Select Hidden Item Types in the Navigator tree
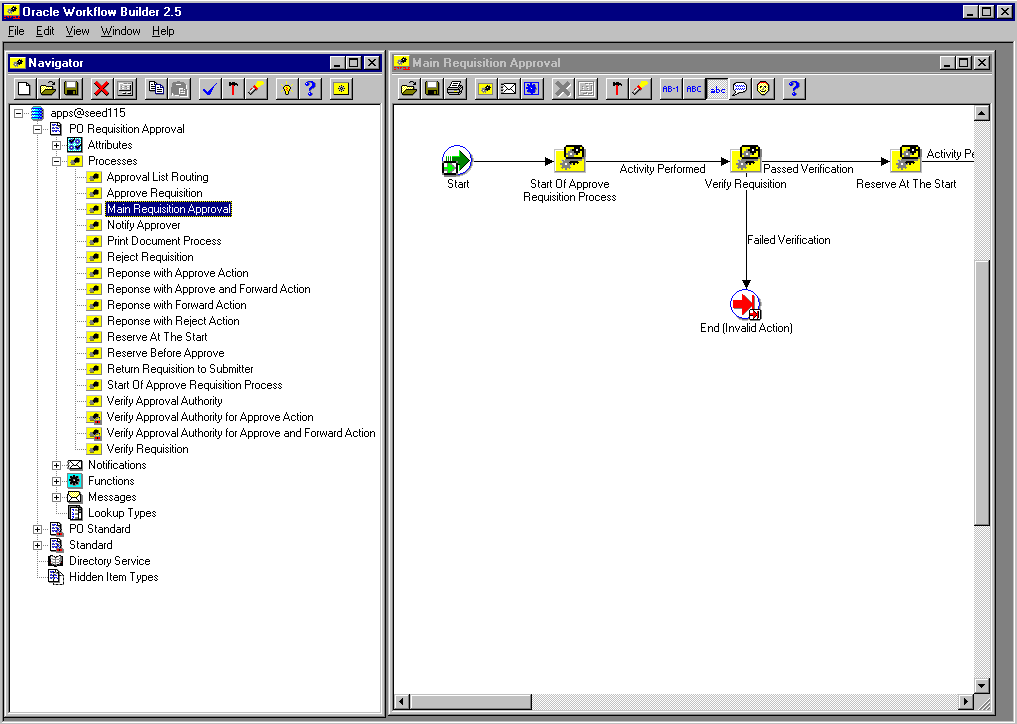 (114, 577)
